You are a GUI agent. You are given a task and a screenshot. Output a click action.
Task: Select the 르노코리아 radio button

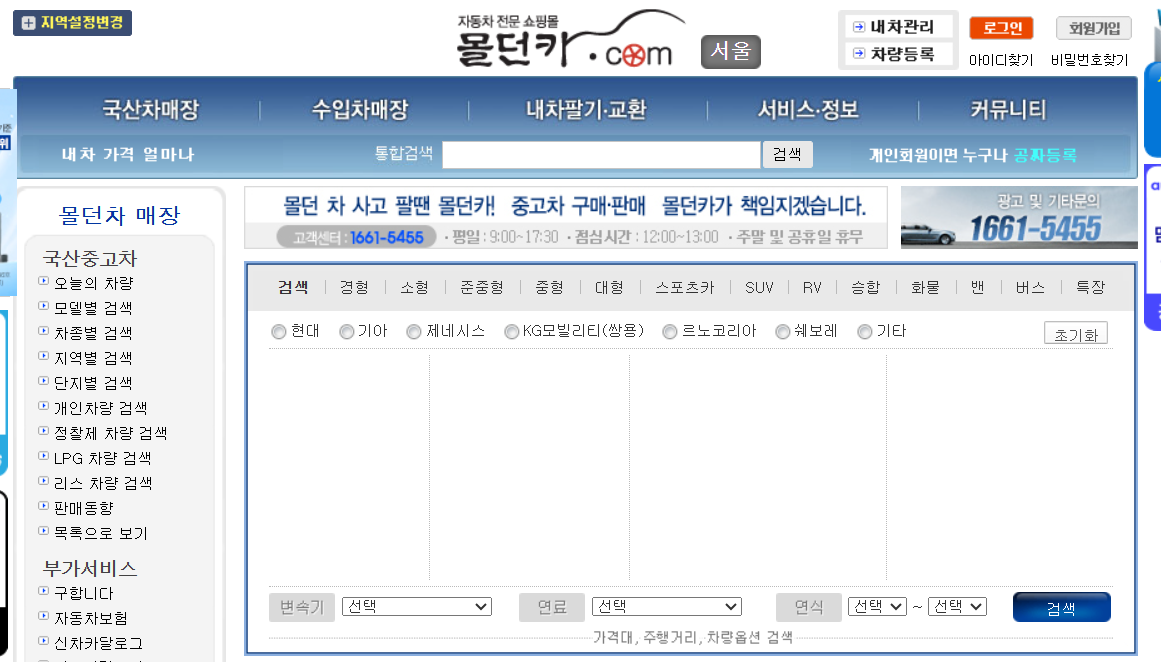[670, 332]
